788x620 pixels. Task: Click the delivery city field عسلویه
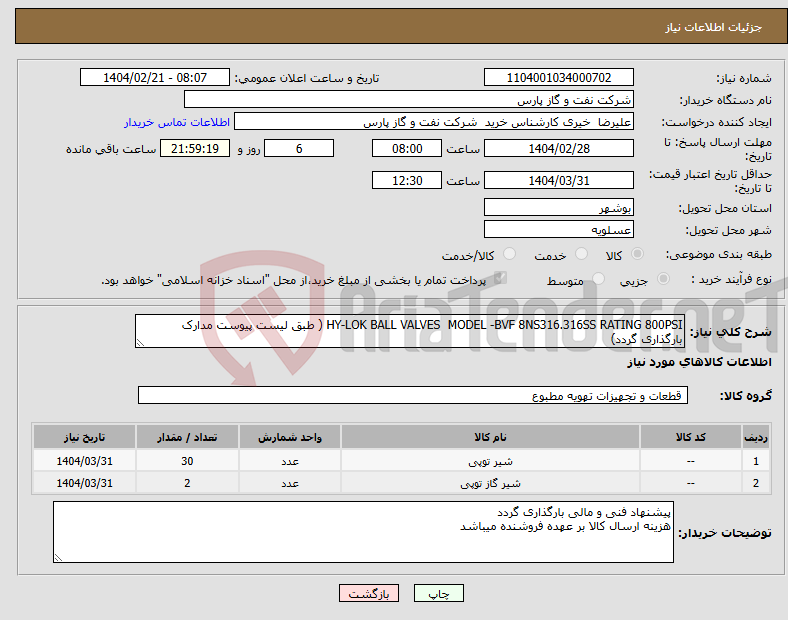coord(558,230)
